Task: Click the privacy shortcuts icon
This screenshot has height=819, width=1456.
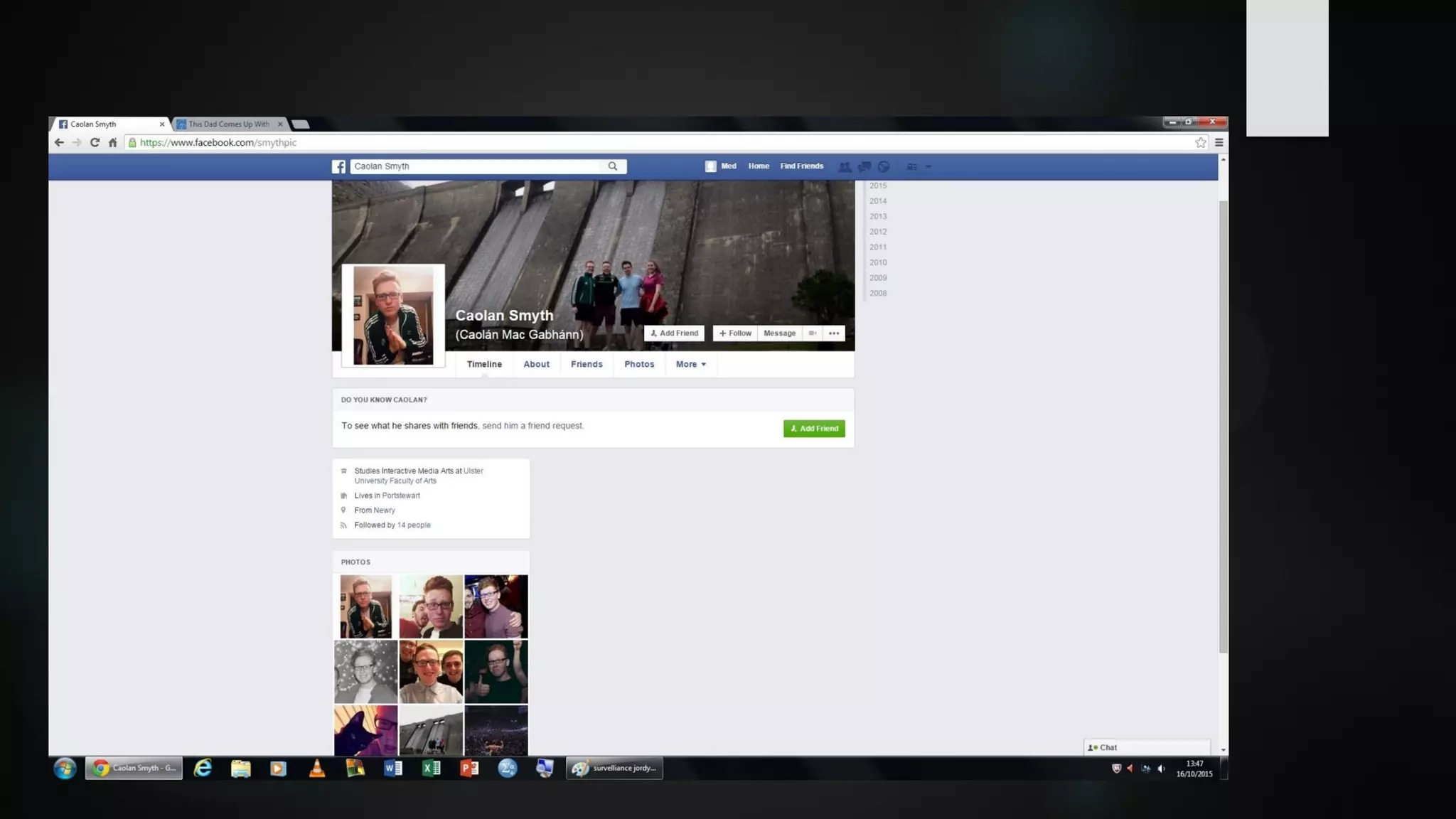Action: click(x=911, y=166)
